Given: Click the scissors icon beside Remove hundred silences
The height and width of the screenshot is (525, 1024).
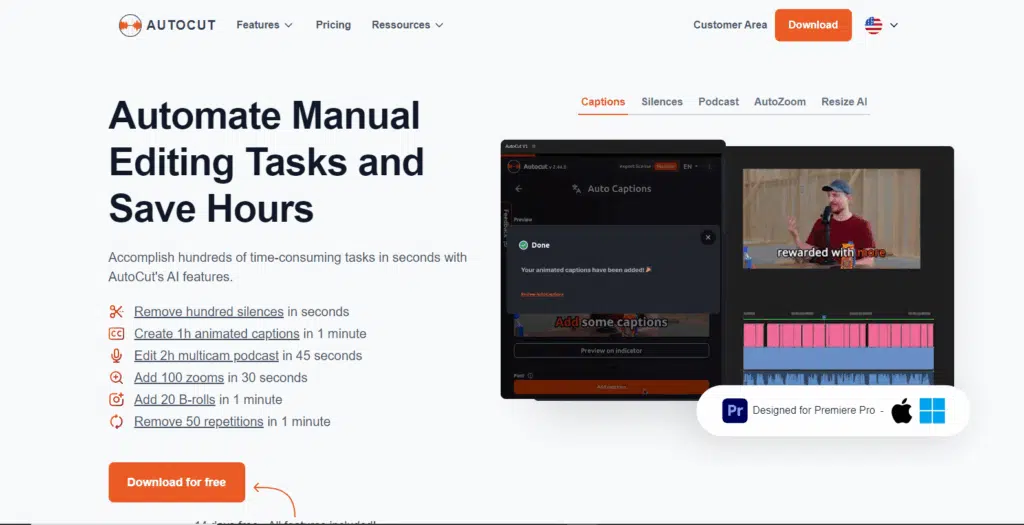Looking at the screenshot, I should pos(116,311).
